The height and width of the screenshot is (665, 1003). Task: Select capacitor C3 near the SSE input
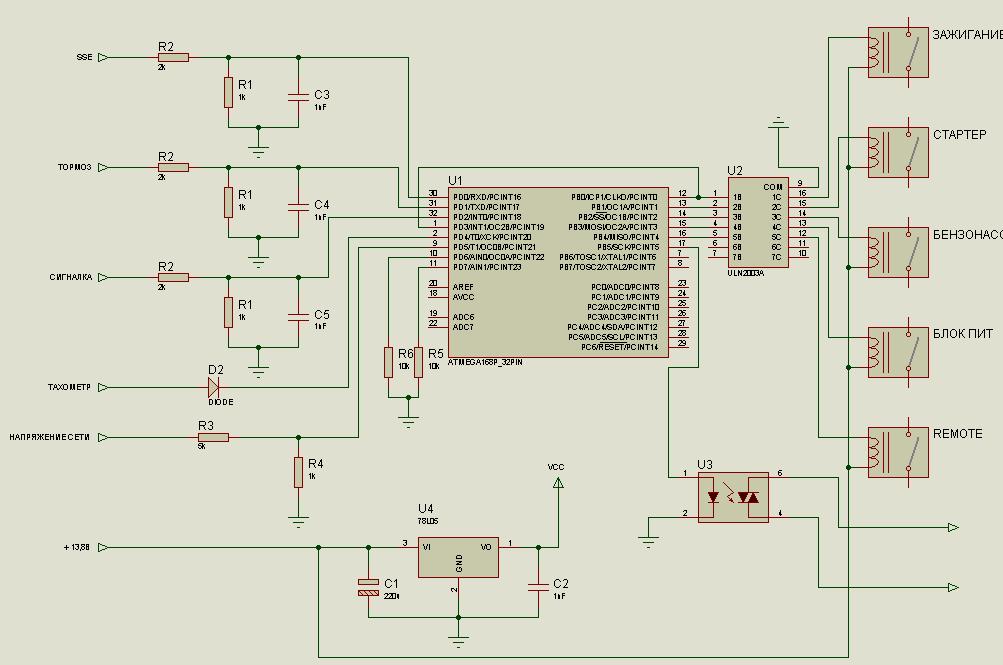click(298, 97)
